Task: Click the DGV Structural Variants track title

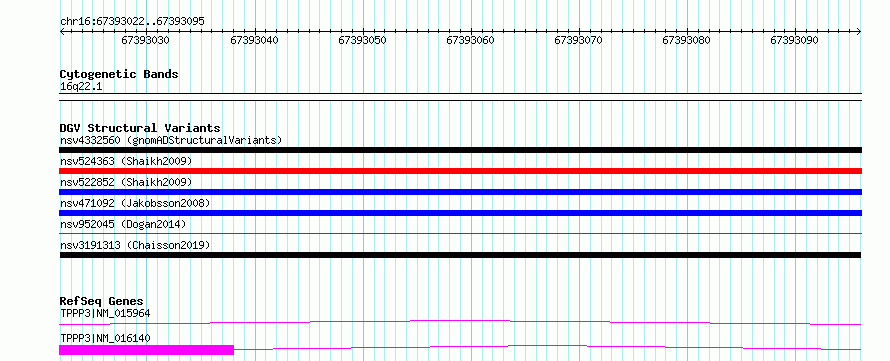Action: point(140,128)
